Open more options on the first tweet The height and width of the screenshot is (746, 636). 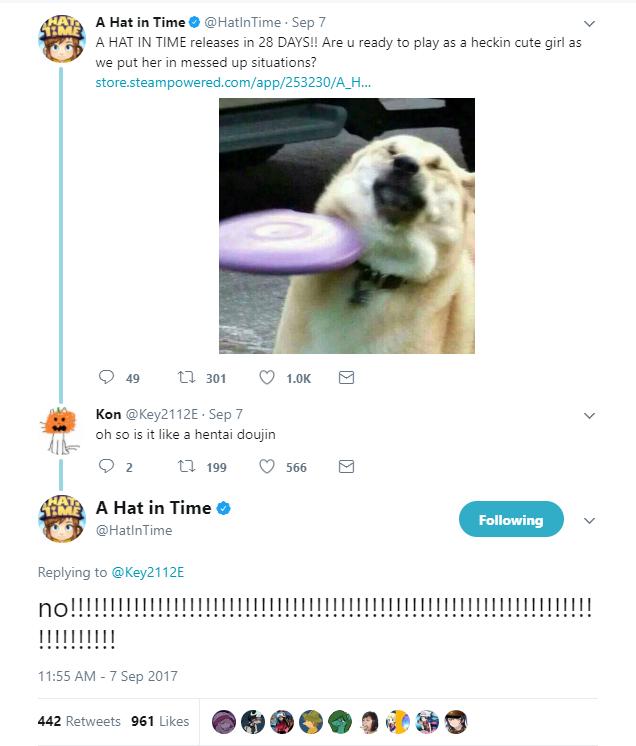click(589, 24)
